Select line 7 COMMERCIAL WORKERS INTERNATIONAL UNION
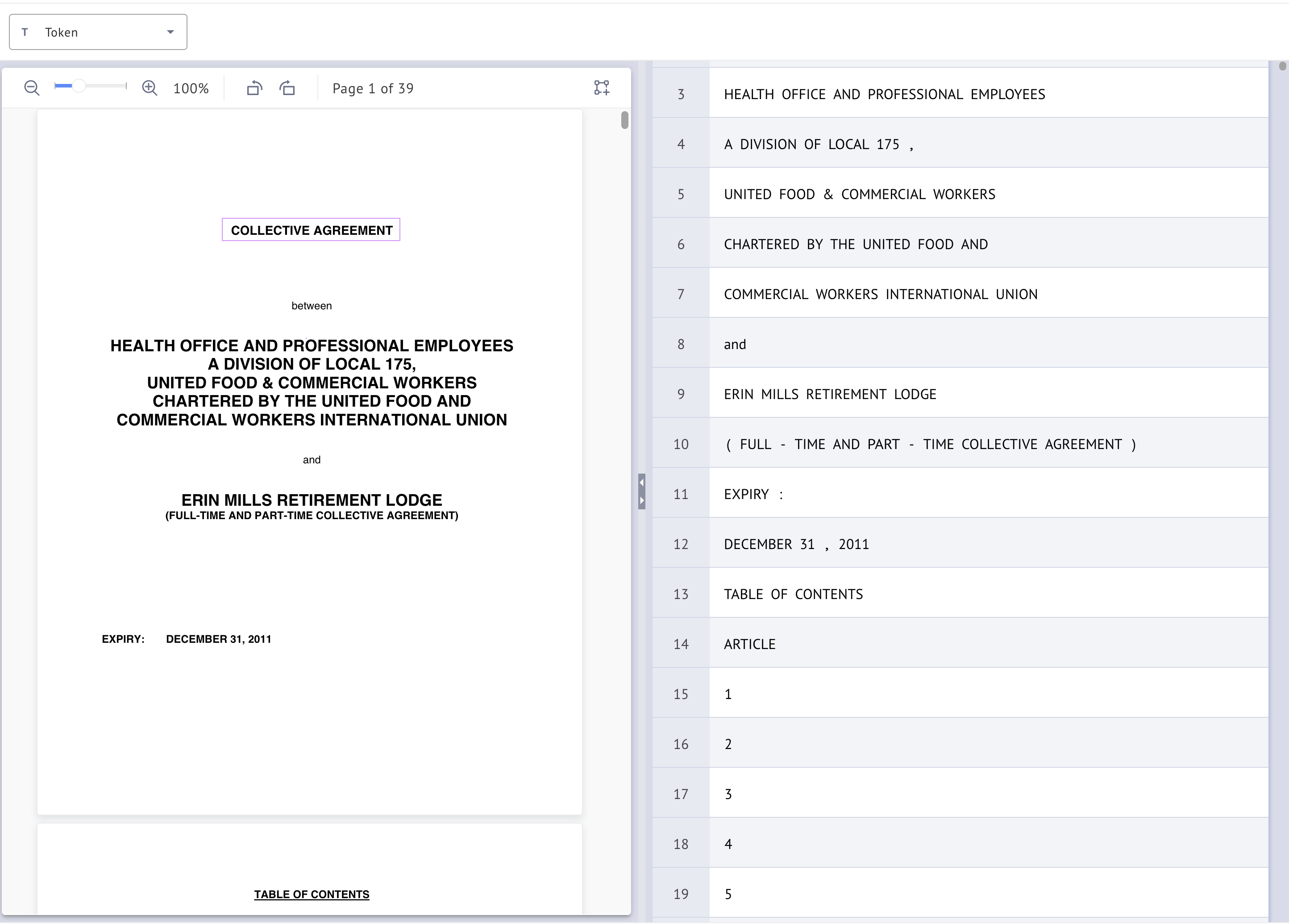This screenshot has width=1289, height=924. pos(960,293)
